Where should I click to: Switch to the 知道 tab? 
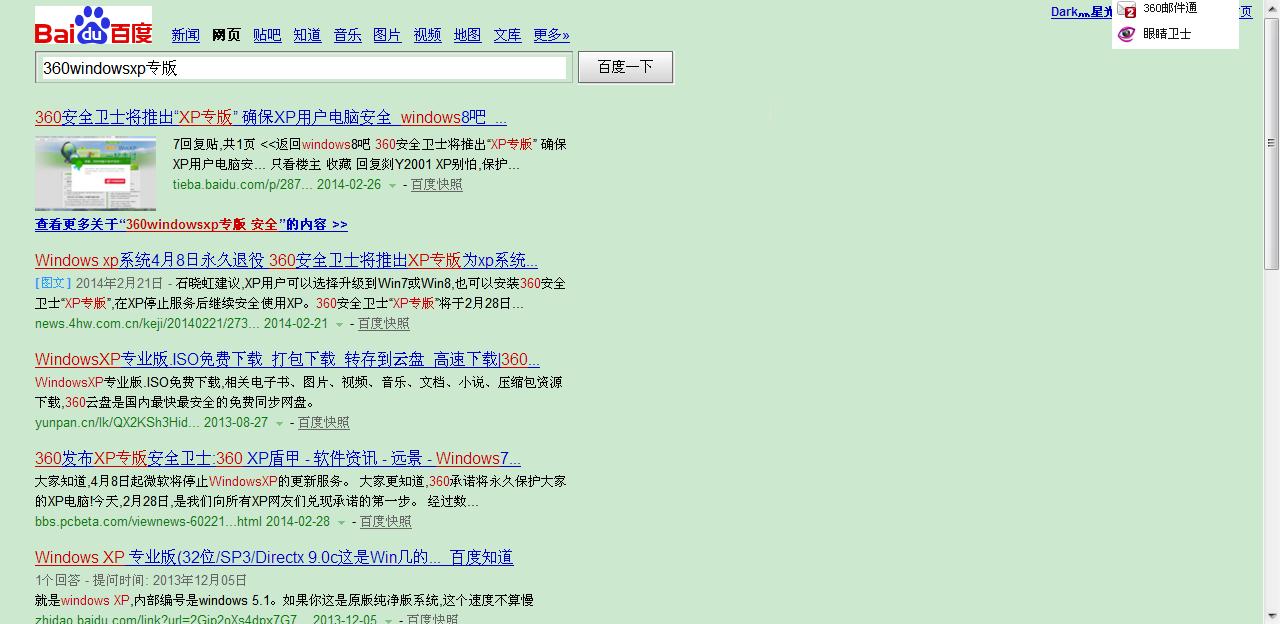pyautogui.click(x=307, y=35)
